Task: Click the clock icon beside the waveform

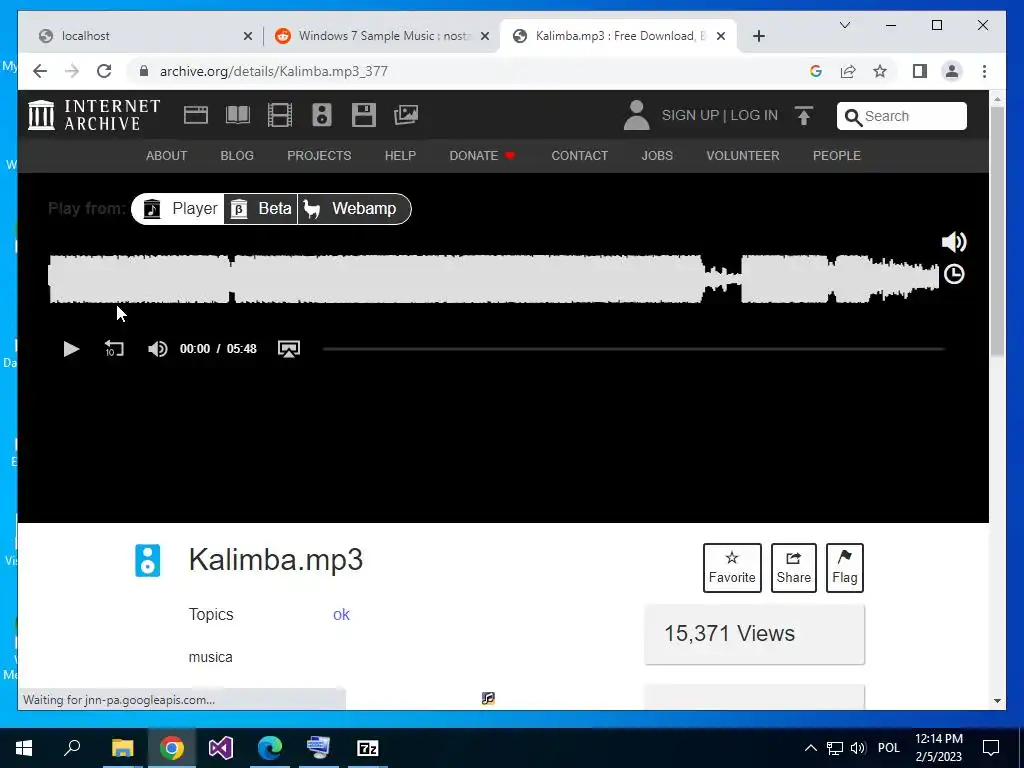Action: [954, 274]
